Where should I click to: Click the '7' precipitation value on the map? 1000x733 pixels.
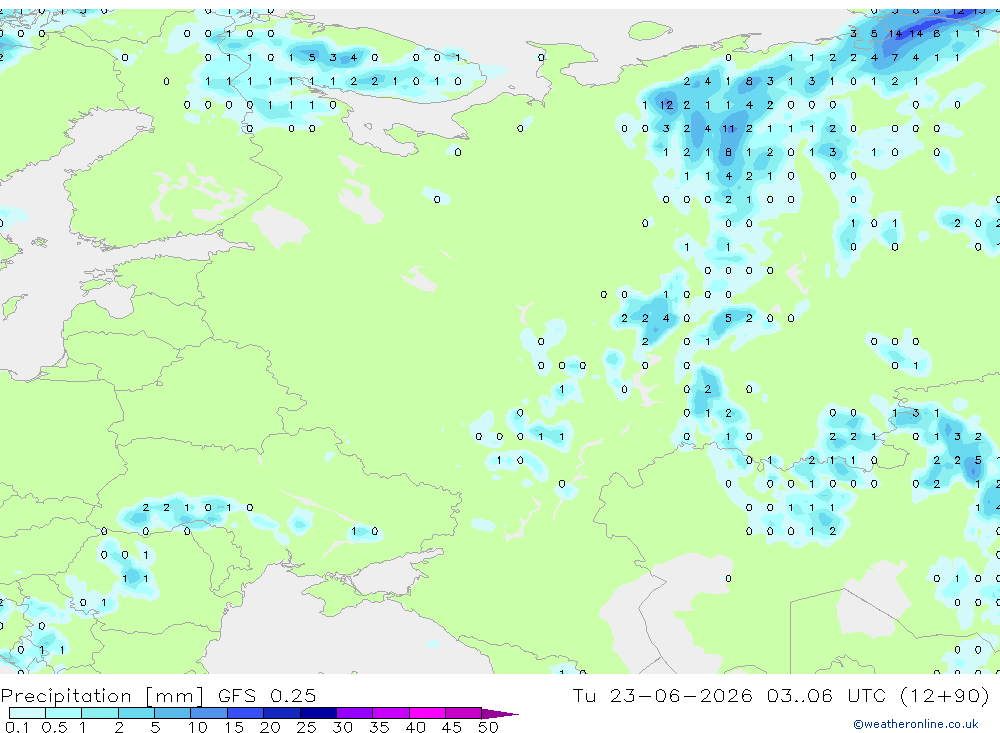(x=895, y=57)
